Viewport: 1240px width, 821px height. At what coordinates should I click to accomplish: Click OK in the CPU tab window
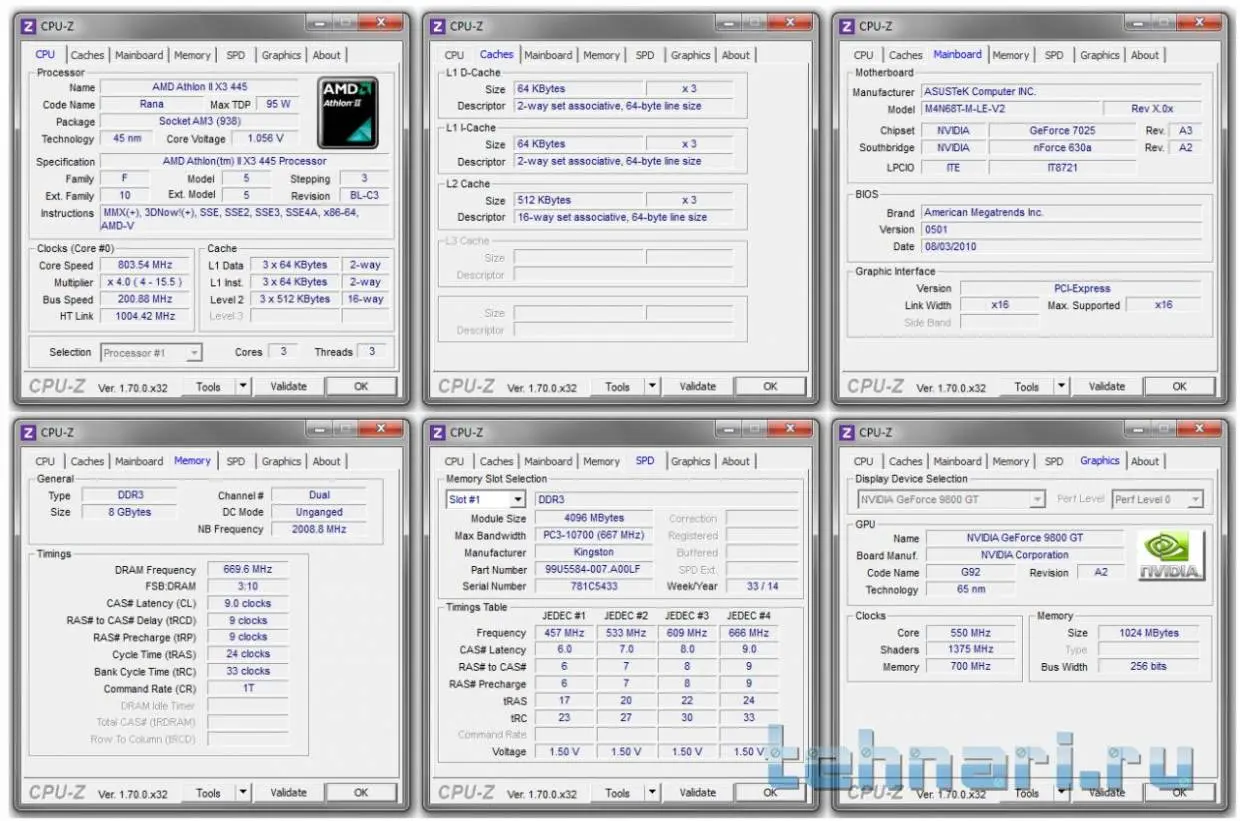361,386
